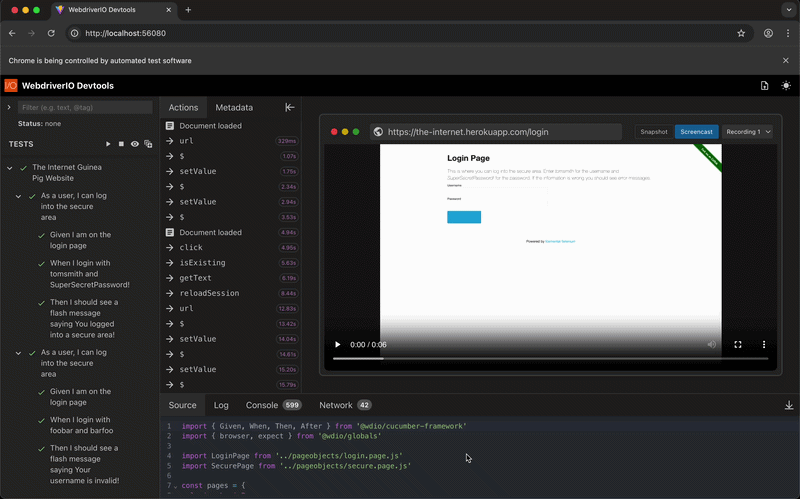View site information icon in address bar
This screenshot has height=499, width=800.
[74, 33]
